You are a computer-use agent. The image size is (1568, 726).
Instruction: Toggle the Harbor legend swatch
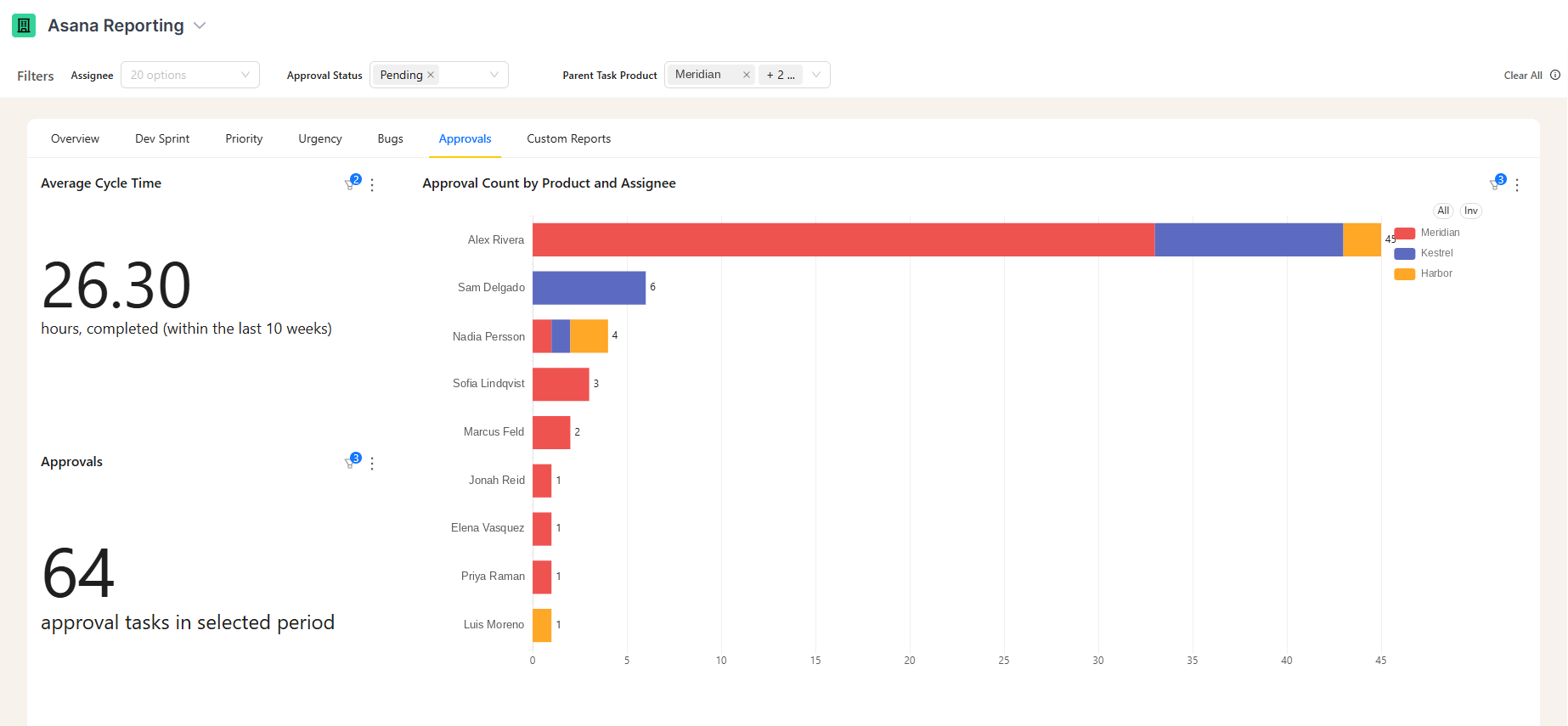(x=1405, y=273)
